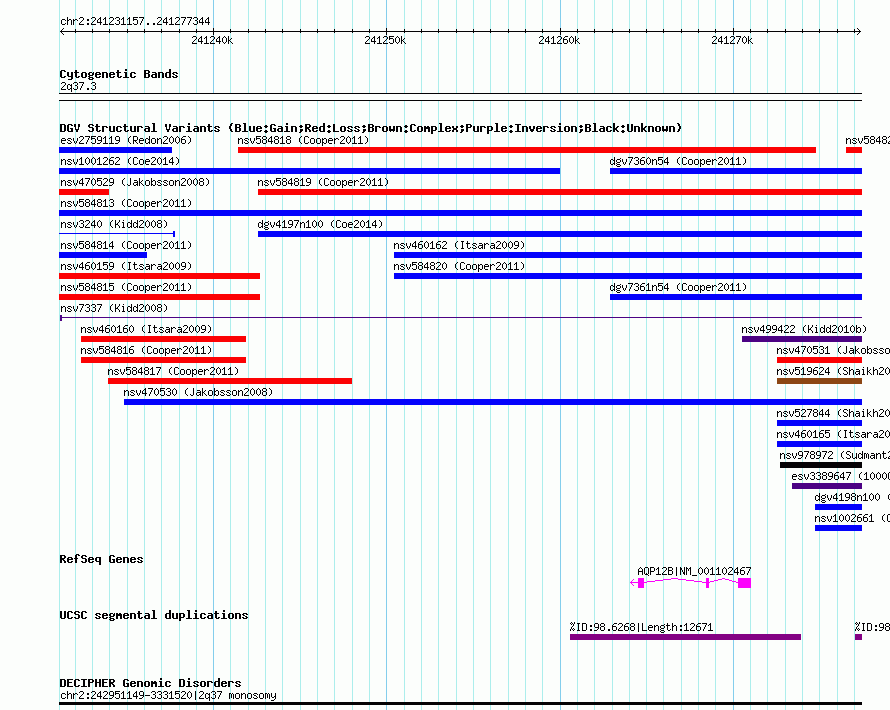Image resolution: width=890 pixels, height=710 pixels.
Task: Click nsv584816 (Cooper2011) label
Action: coord(146,350)
